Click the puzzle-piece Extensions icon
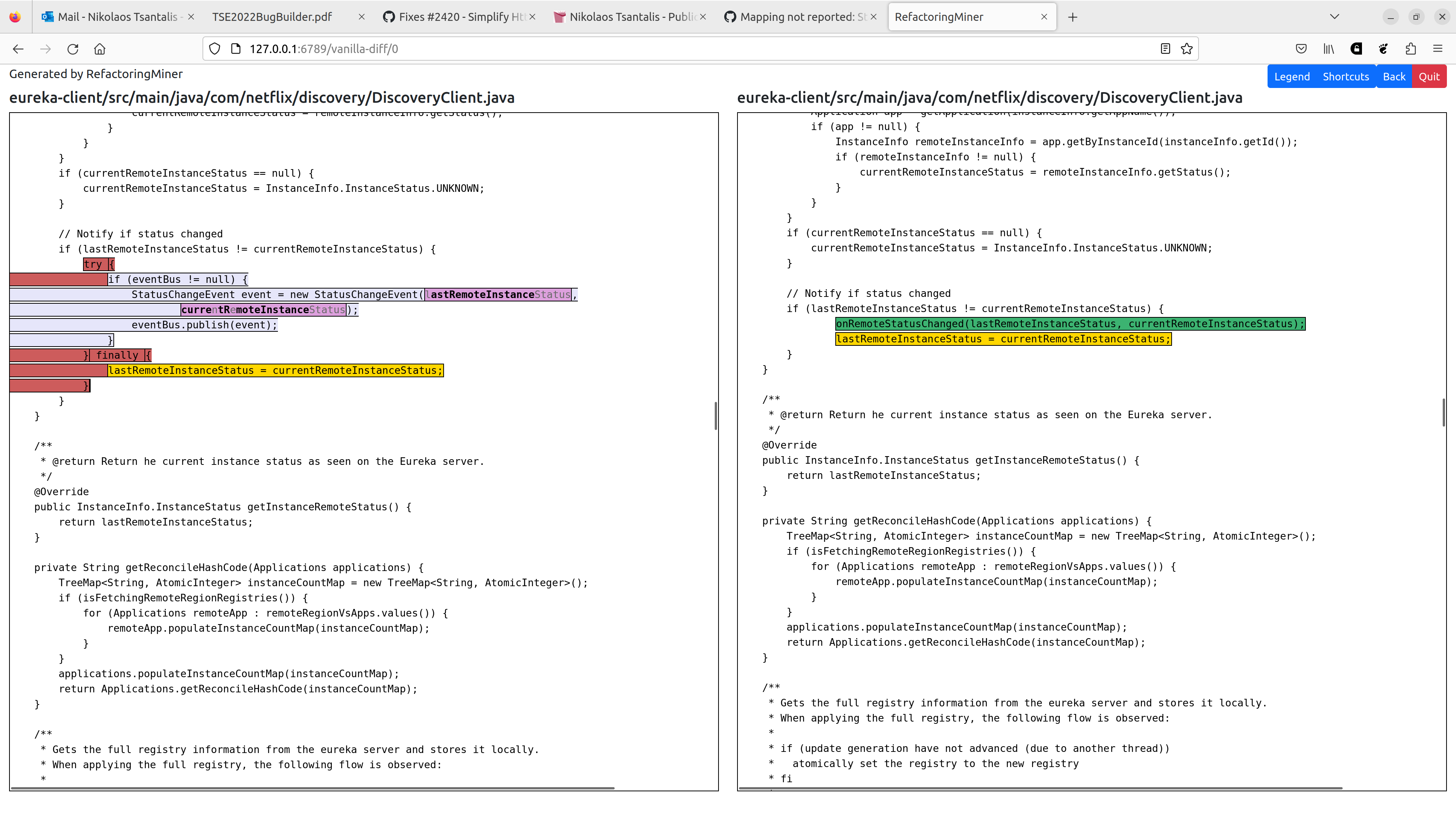 pyautogui.click(x=1410, y=49)
